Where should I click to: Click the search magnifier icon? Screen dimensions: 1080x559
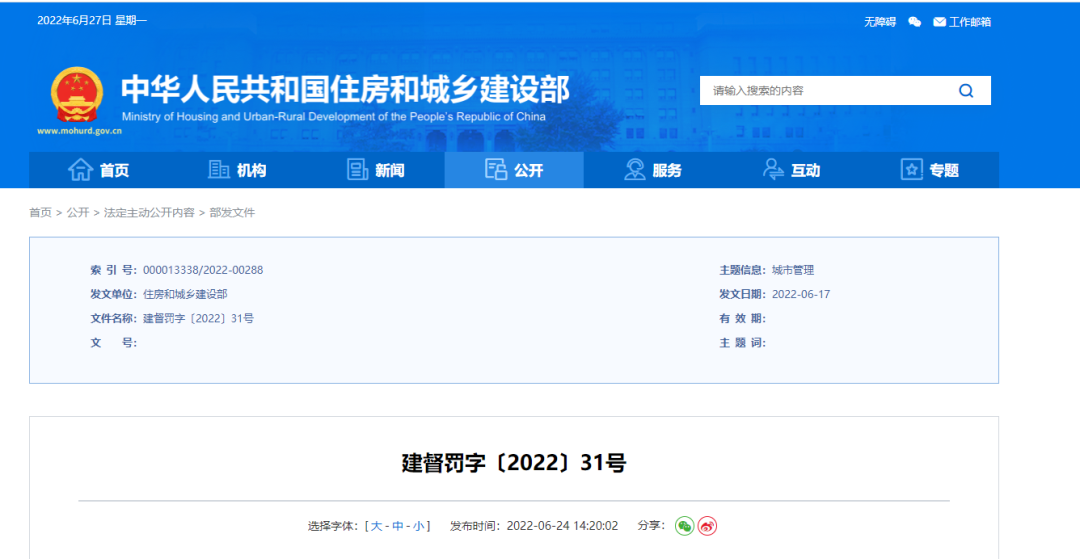965,91
